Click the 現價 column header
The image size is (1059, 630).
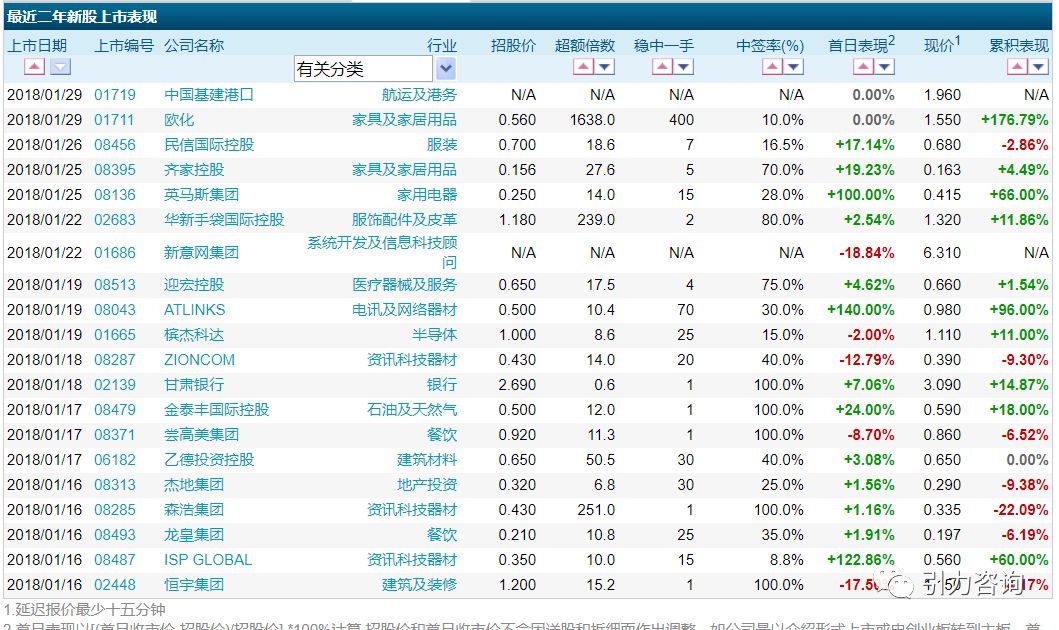941,45
